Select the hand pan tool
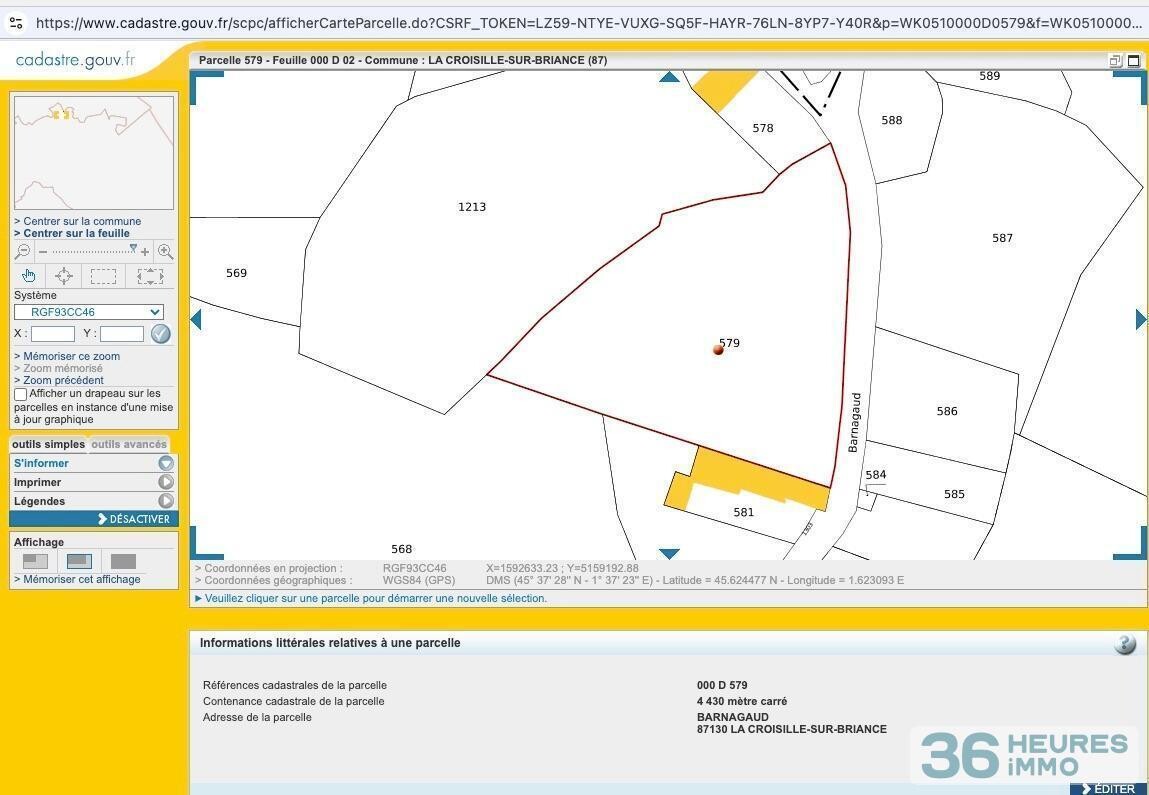 [x=29, y=276]
